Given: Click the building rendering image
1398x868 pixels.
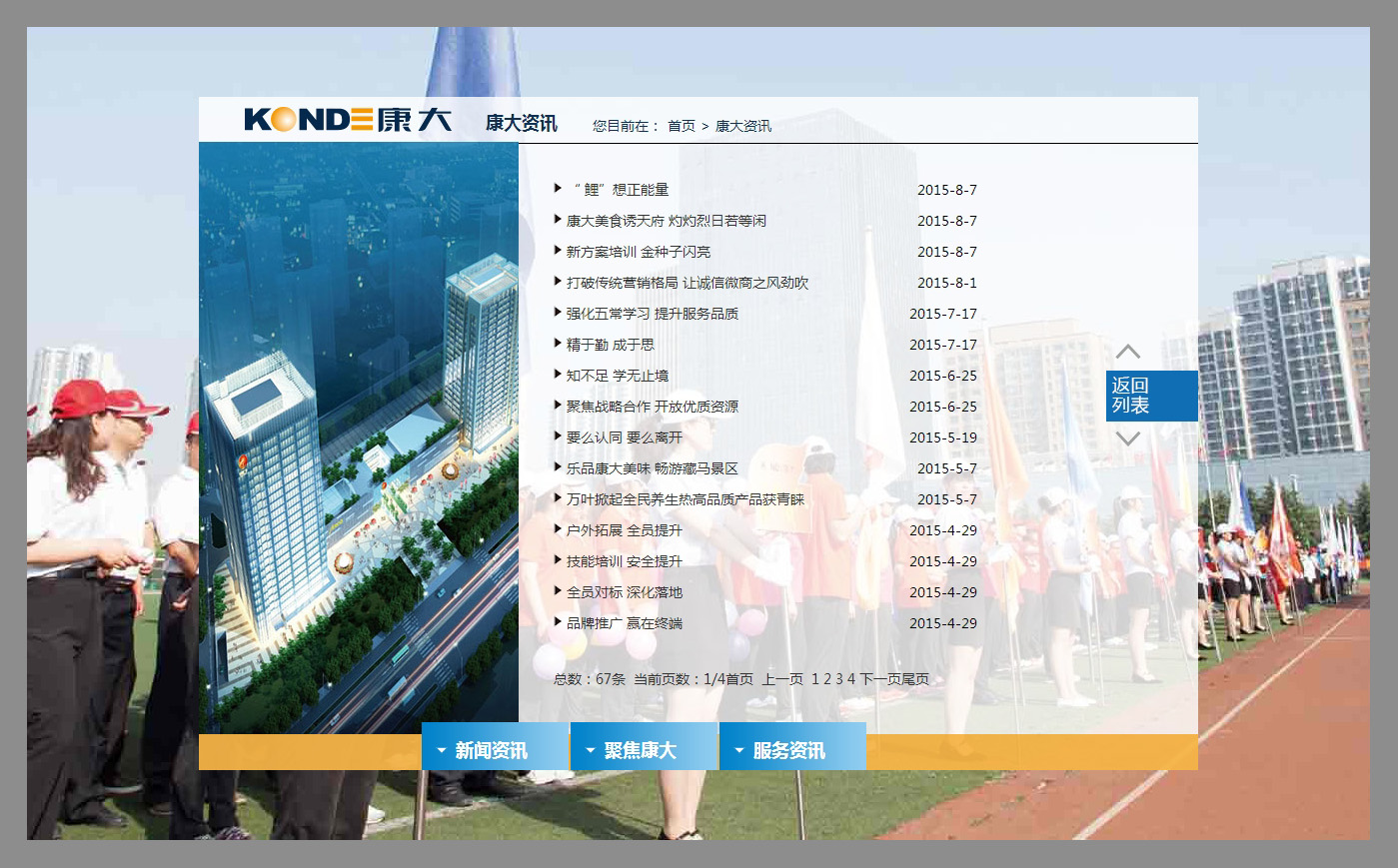Looking at the screenshot, I should (x=359, y=438).
